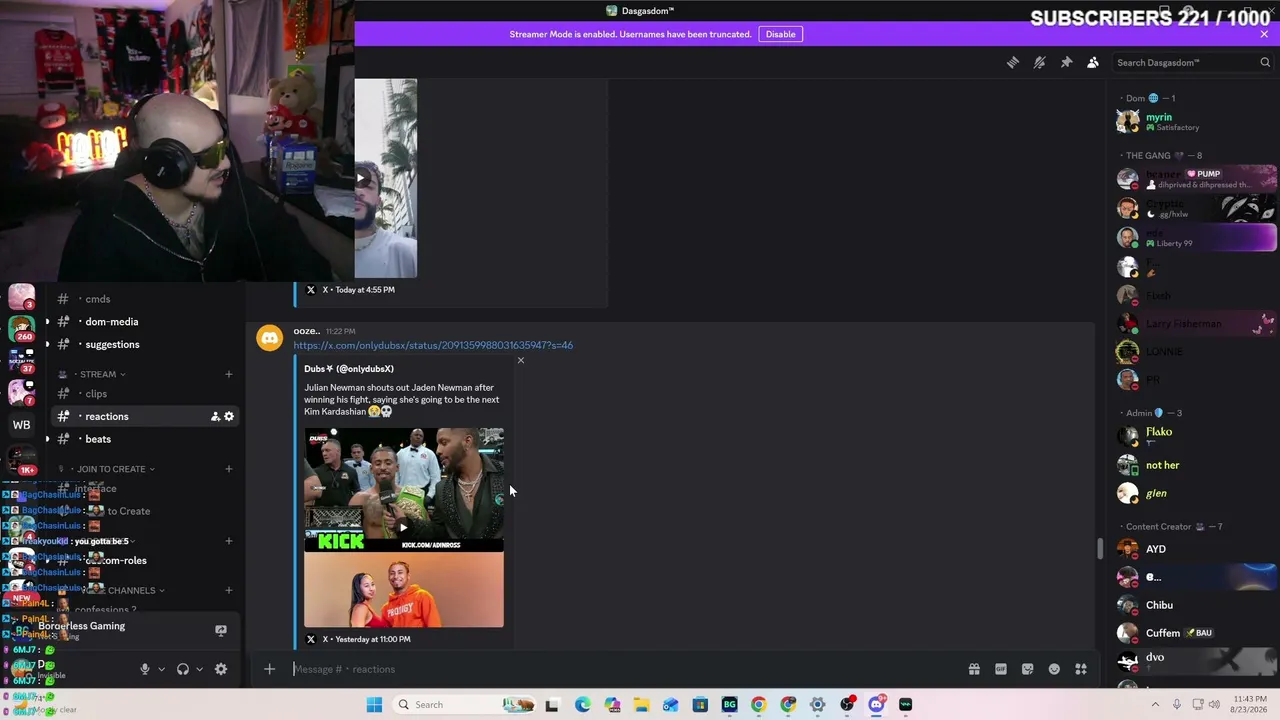
Task: Open Windows Start menu
Action: click(374, 705)
